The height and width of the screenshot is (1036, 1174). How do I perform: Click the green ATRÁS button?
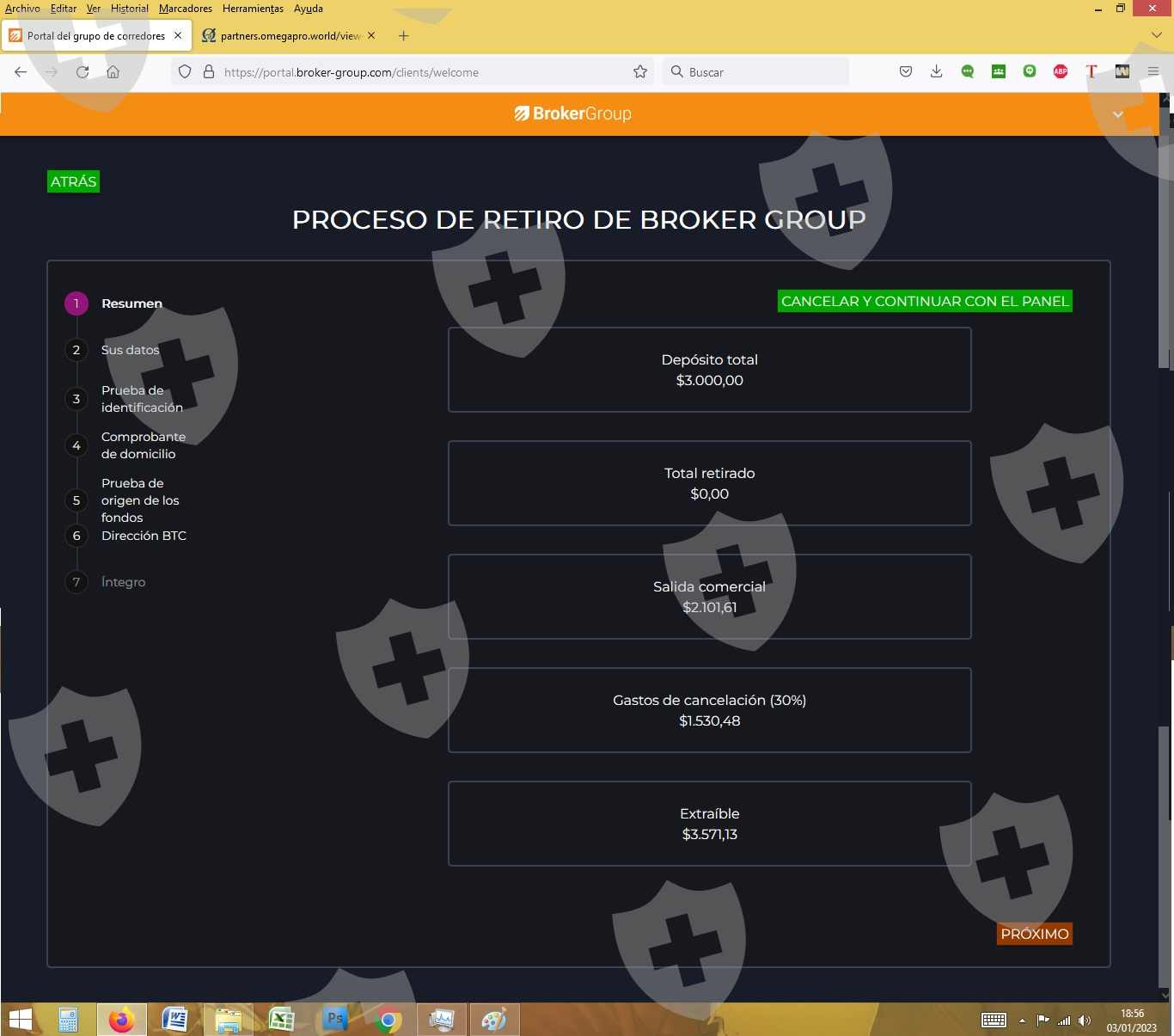(x=73, y=181)
